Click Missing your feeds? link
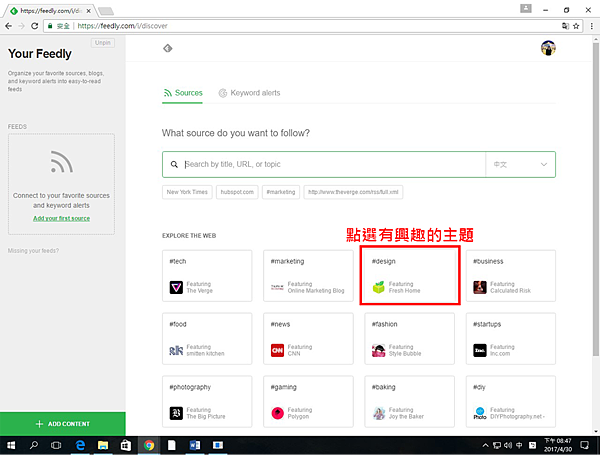Screen dimensions: 600x458 coord(33,251)
